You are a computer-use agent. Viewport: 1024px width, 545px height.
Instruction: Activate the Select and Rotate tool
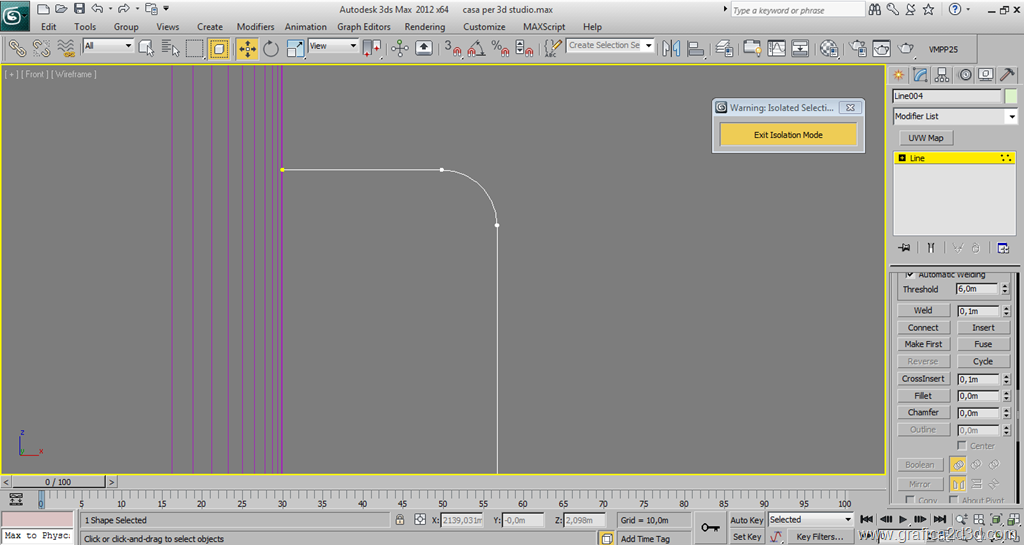point(271,48)
